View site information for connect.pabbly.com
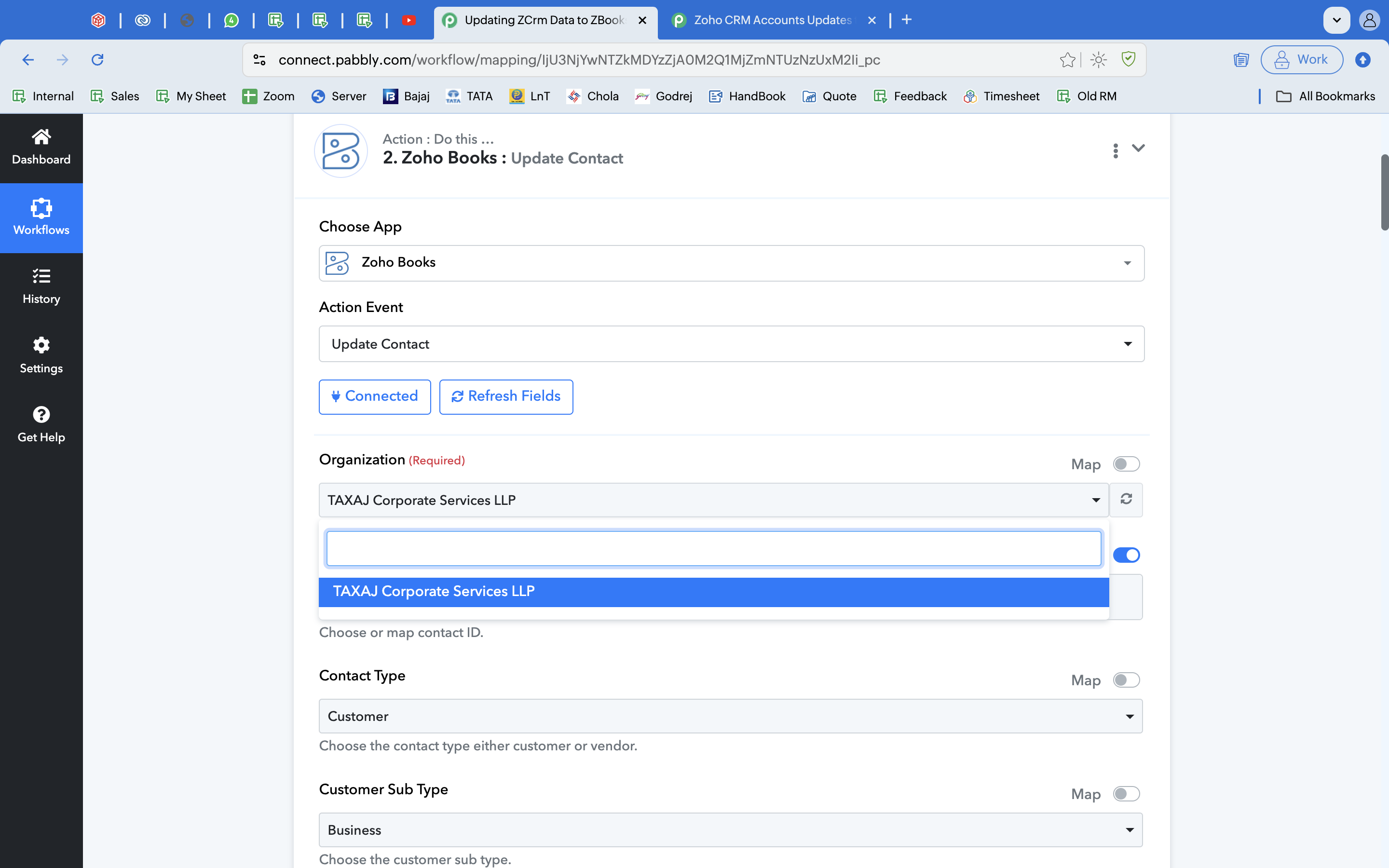1389x868 pixels. click(x=259, y=59)
